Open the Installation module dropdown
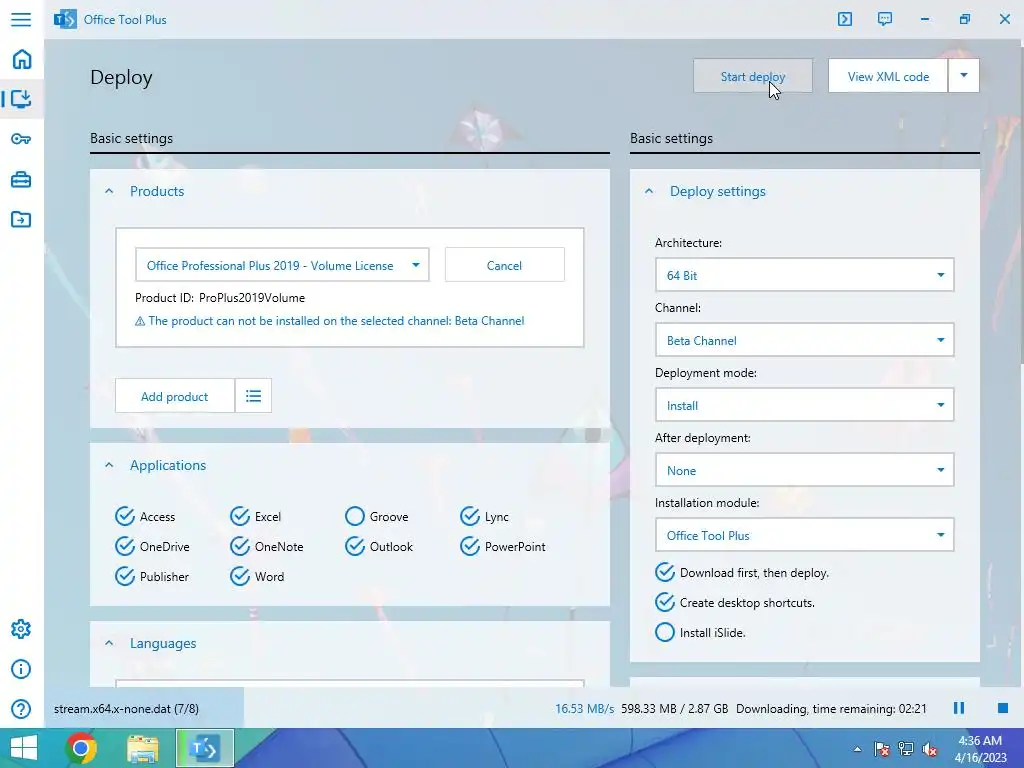This screenshot has width=1024, height=768. 805,536
